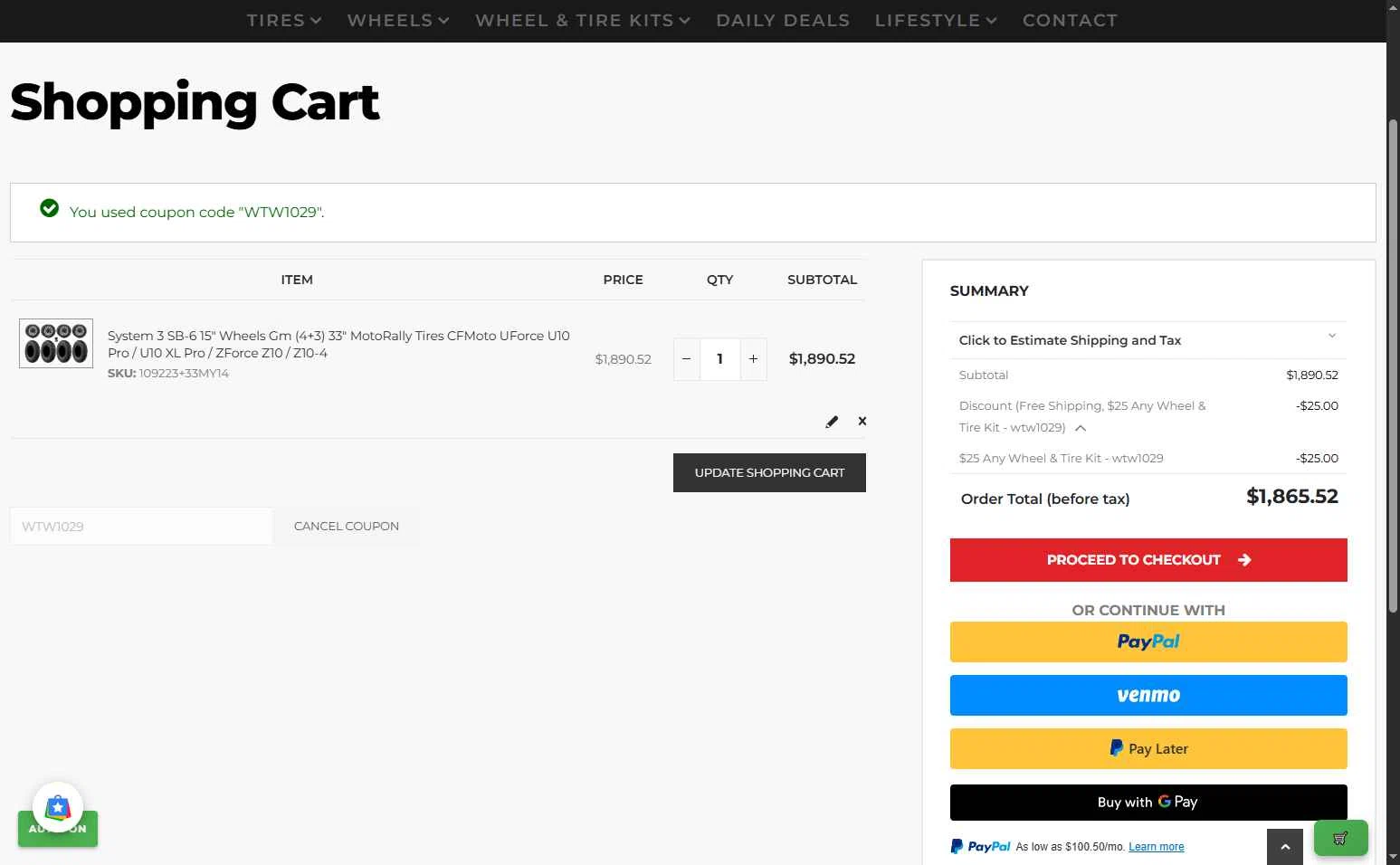Viewport: 1400px width, 865px height.
Task: Cancel the applied coupon
Action: [347, 526]
